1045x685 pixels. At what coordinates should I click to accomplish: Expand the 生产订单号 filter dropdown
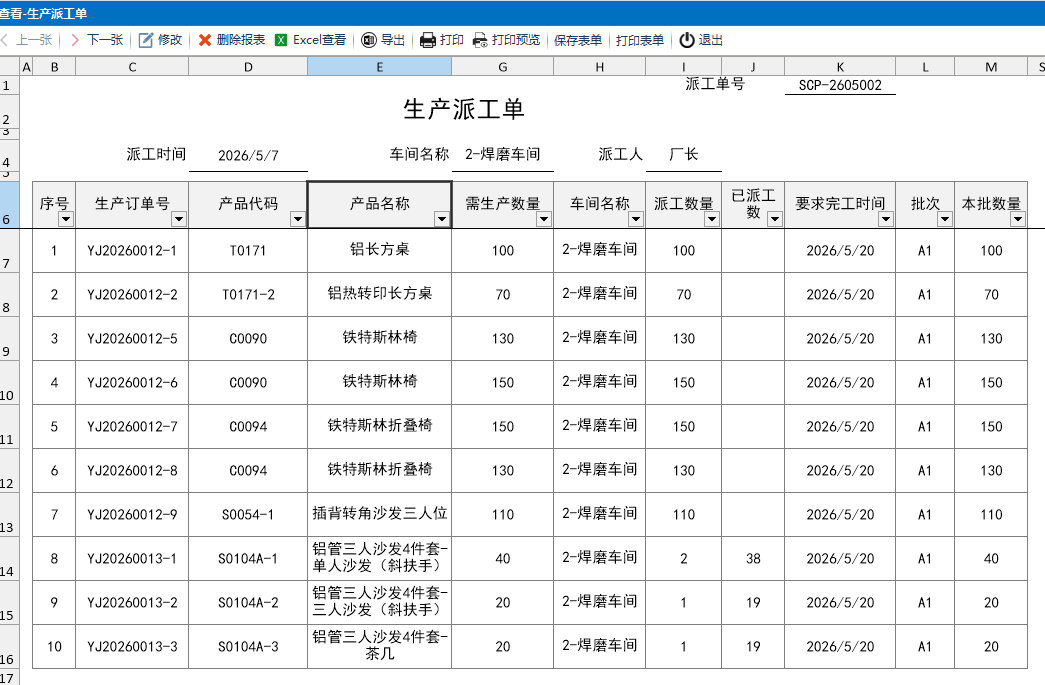tap(179, 219)
